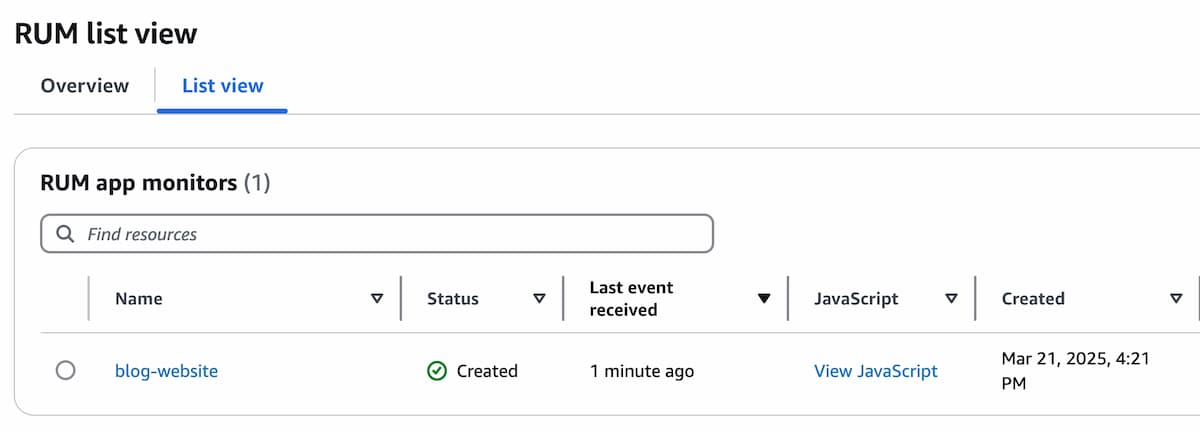Sort by the Created column arrow
This screenshot has width=1200, height=432.
(x=1176, y=299)
